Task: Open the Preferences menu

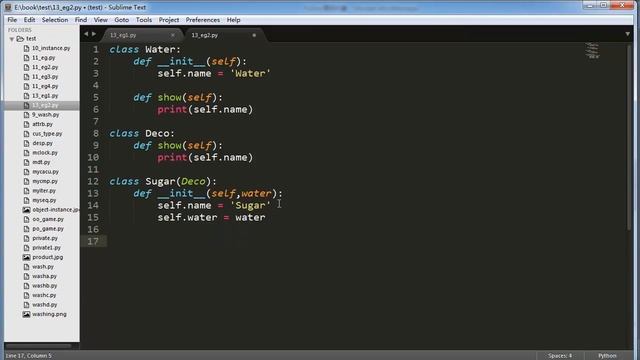Action: [x=202, y=20]
